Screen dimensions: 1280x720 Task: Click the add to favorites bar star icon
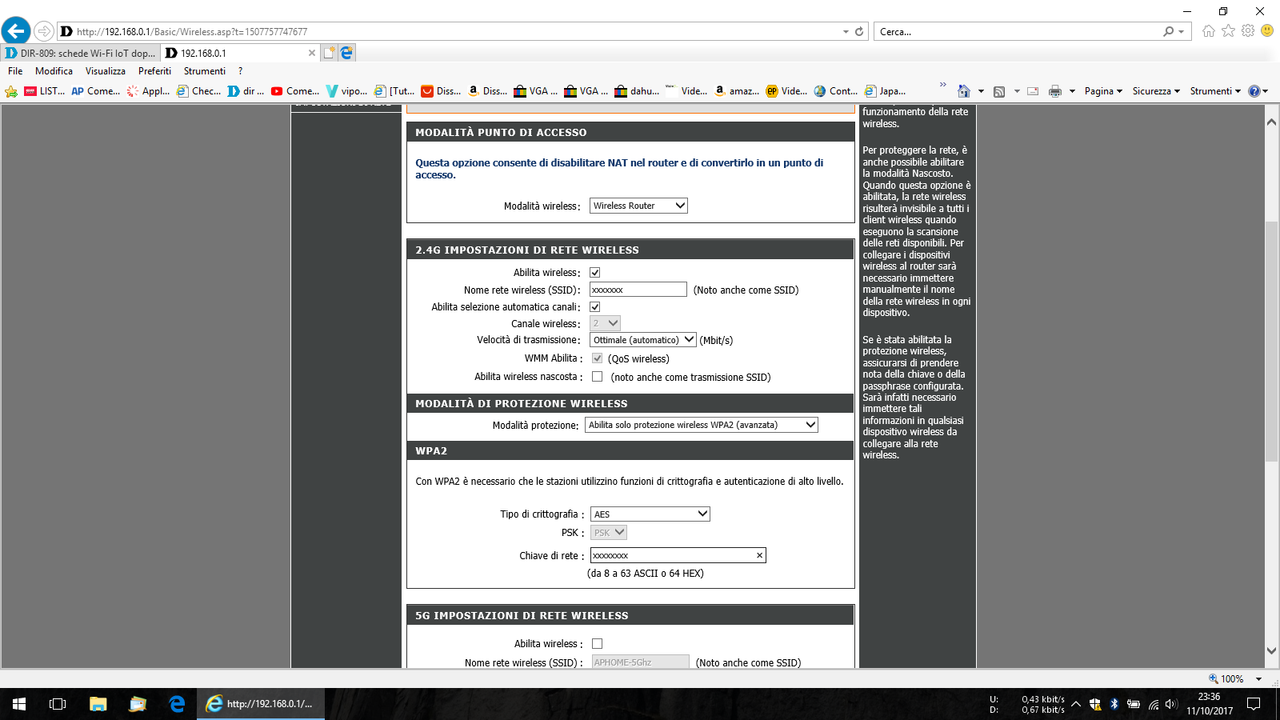[12, 91]
